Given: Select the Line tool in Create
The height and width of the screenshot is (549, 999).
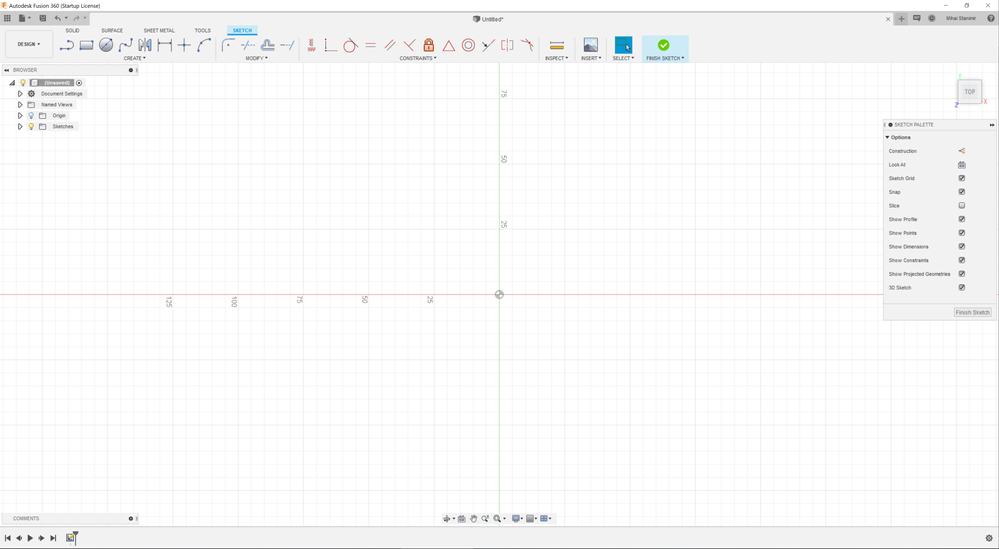Looking at the screenshot, I should coord(67,45).
